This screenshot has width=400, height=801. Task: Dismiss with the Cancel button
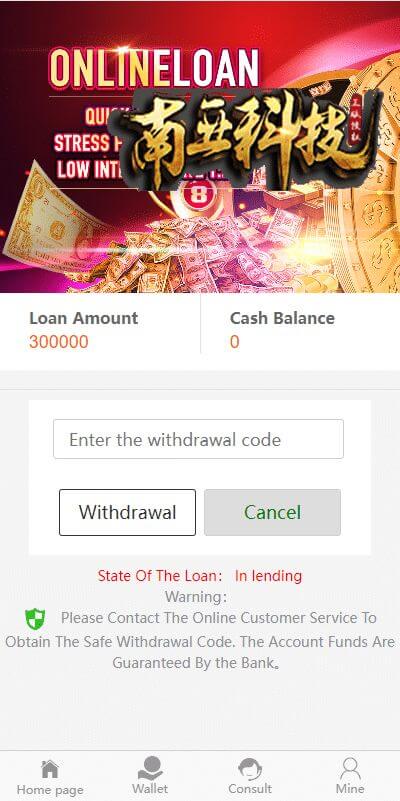272,512
